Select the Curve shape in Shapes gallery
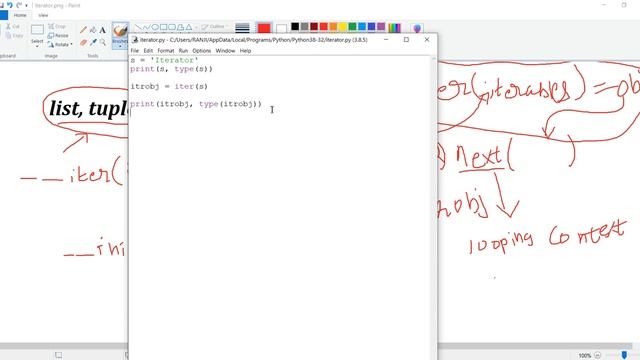The height and width of the screenshot is (360, 640). 147,27
